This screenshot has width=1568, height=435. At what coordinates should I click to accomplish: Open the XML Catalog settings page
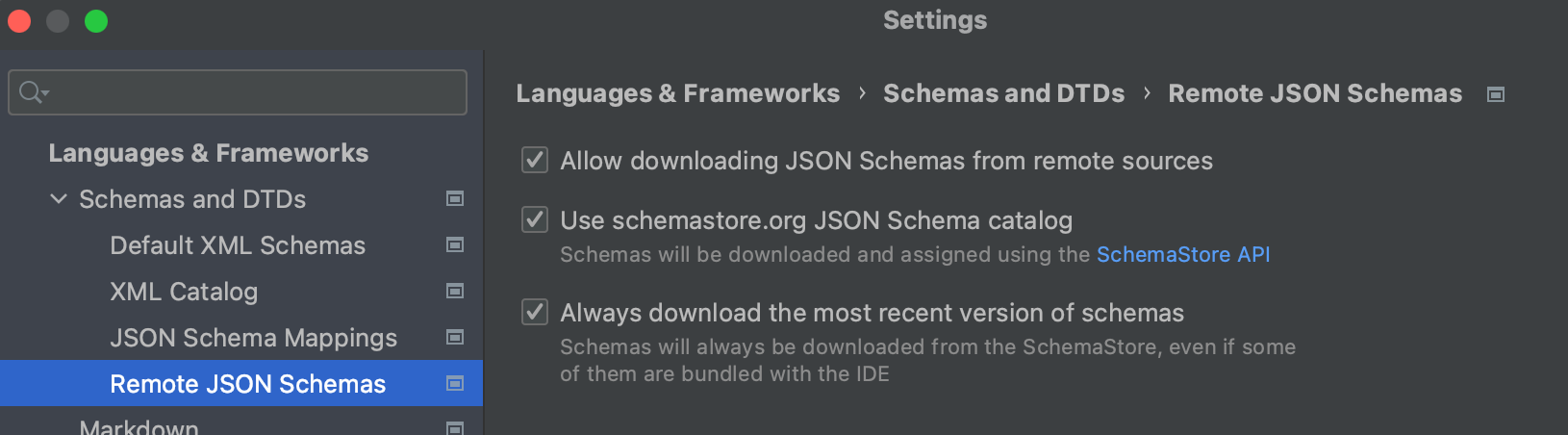pyautogui.click(x=184, y=292)
